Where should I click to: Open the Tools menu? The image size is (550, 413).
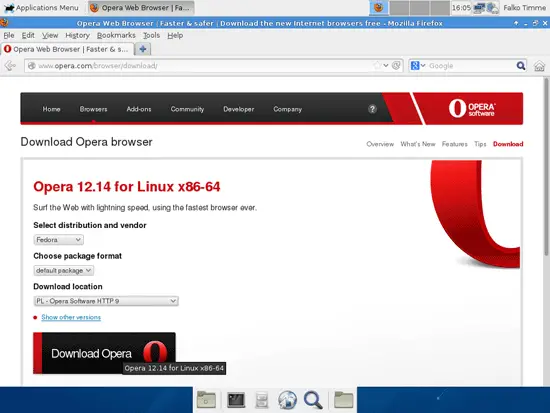(151, 35)
